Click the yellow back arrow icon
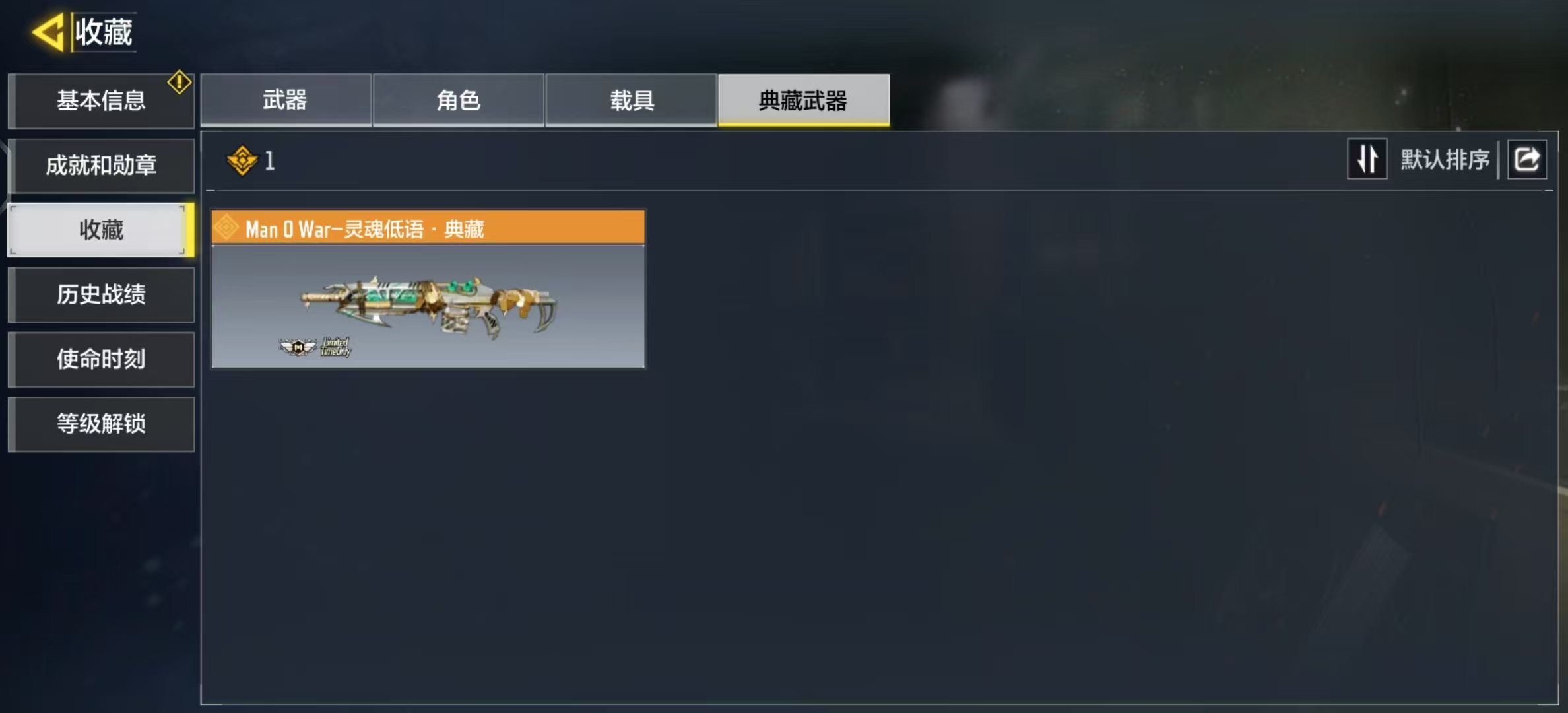The image size is (1568, 713). coord(48,32)
